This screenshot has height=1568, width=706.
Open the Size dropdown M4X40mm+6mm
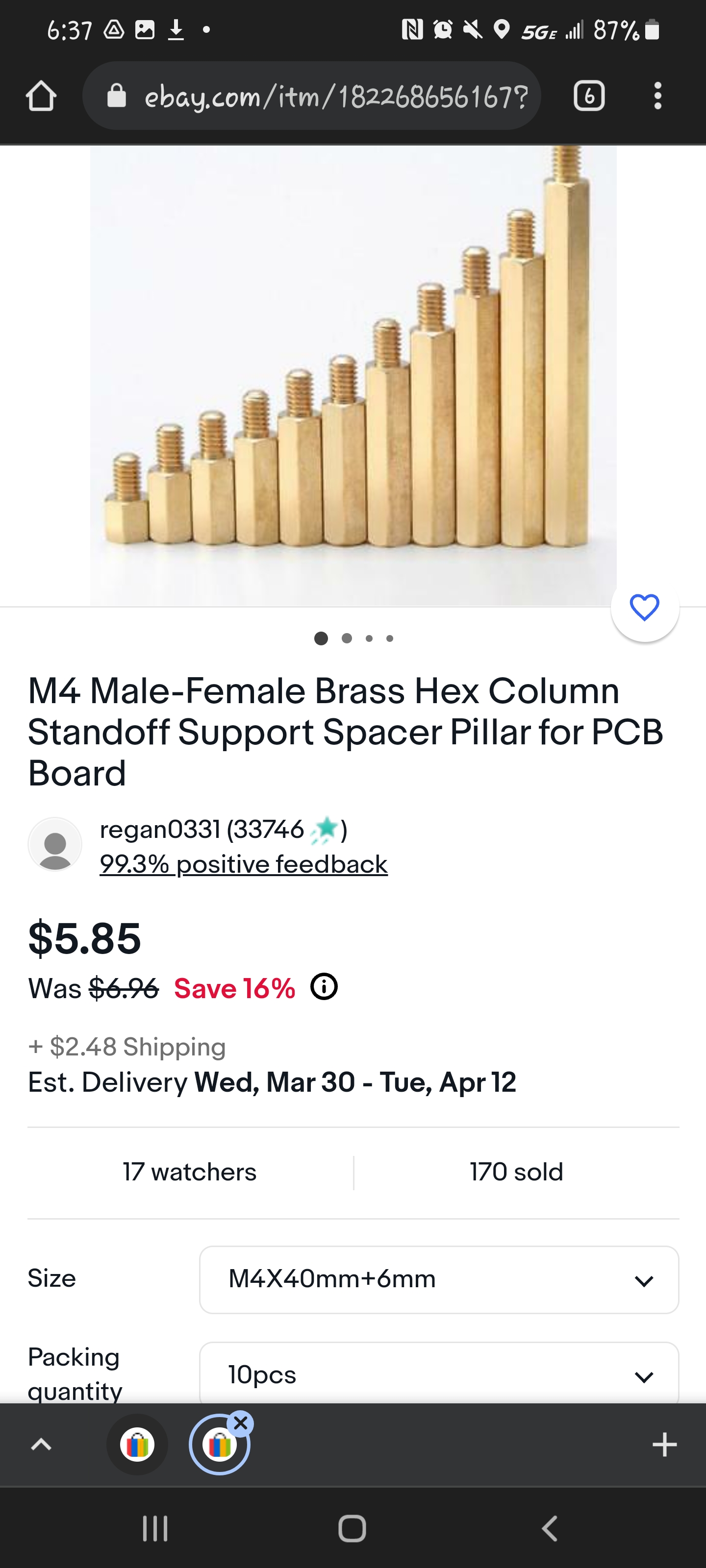(439, 1279)
